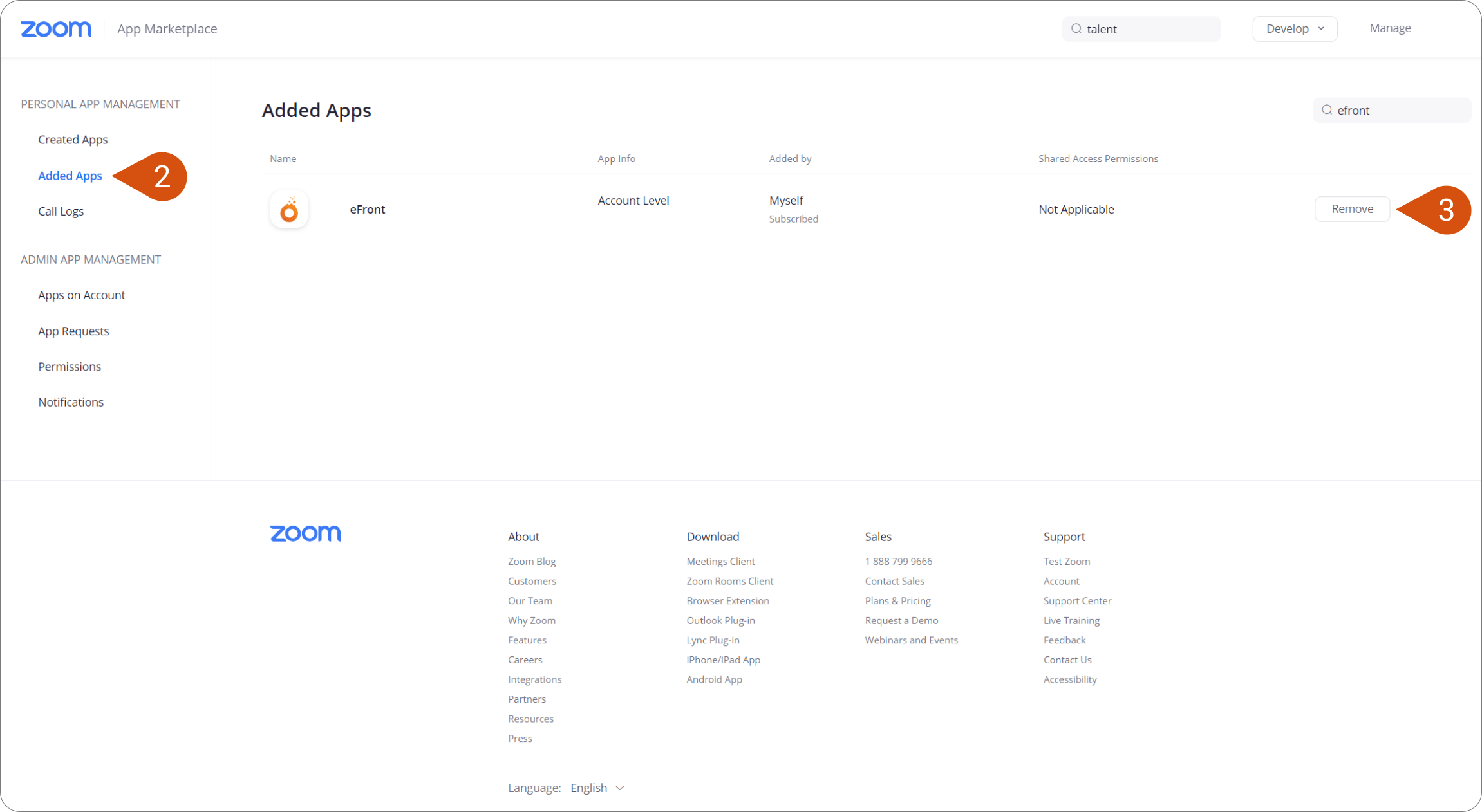
Task: Open Notifications in admin management
Action: pos(71,402)
